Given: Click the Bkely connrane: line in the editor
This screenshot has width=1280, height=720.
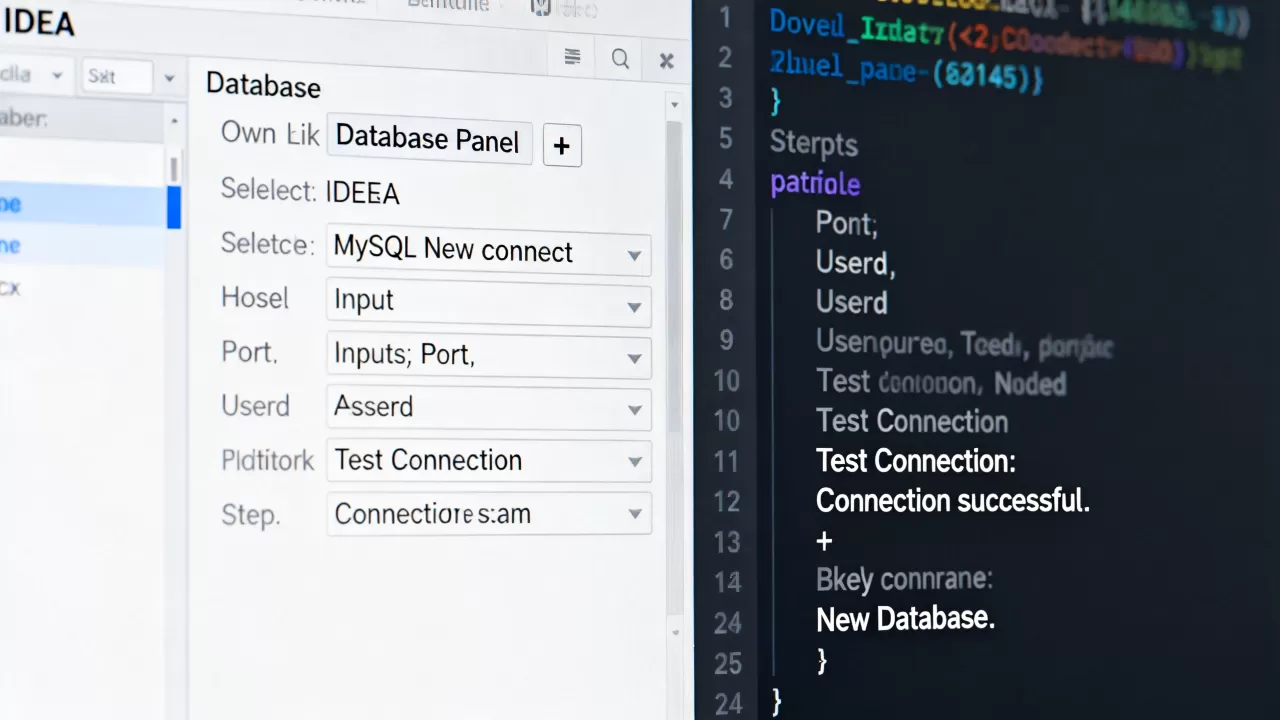Looking at the screenshot, I should (x=904, y=579).
